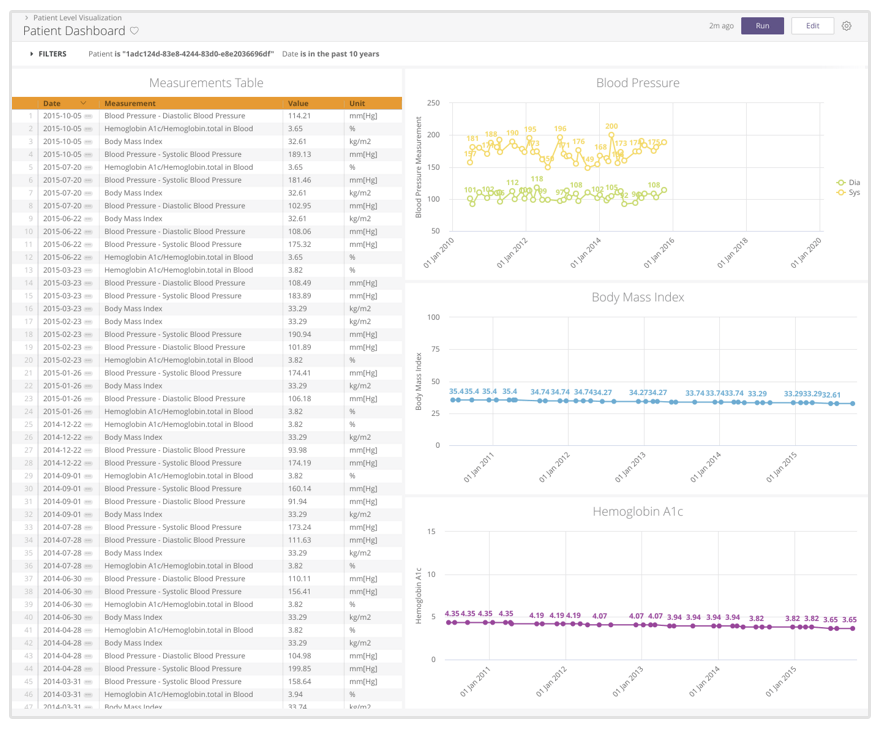Screen dimensions: 880x730
Task: Open the ellipsis menu on row 33's date
Action: (88, 527)
